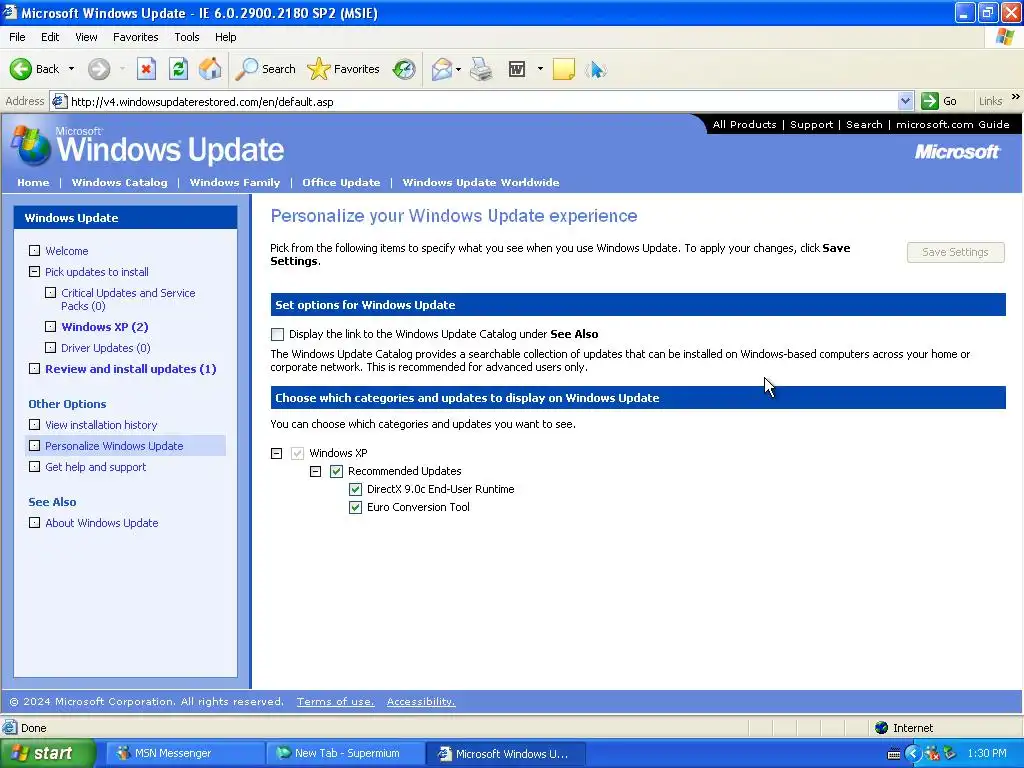
Task: Click the page icon in address bar
Action: click(x=59, y=101)
